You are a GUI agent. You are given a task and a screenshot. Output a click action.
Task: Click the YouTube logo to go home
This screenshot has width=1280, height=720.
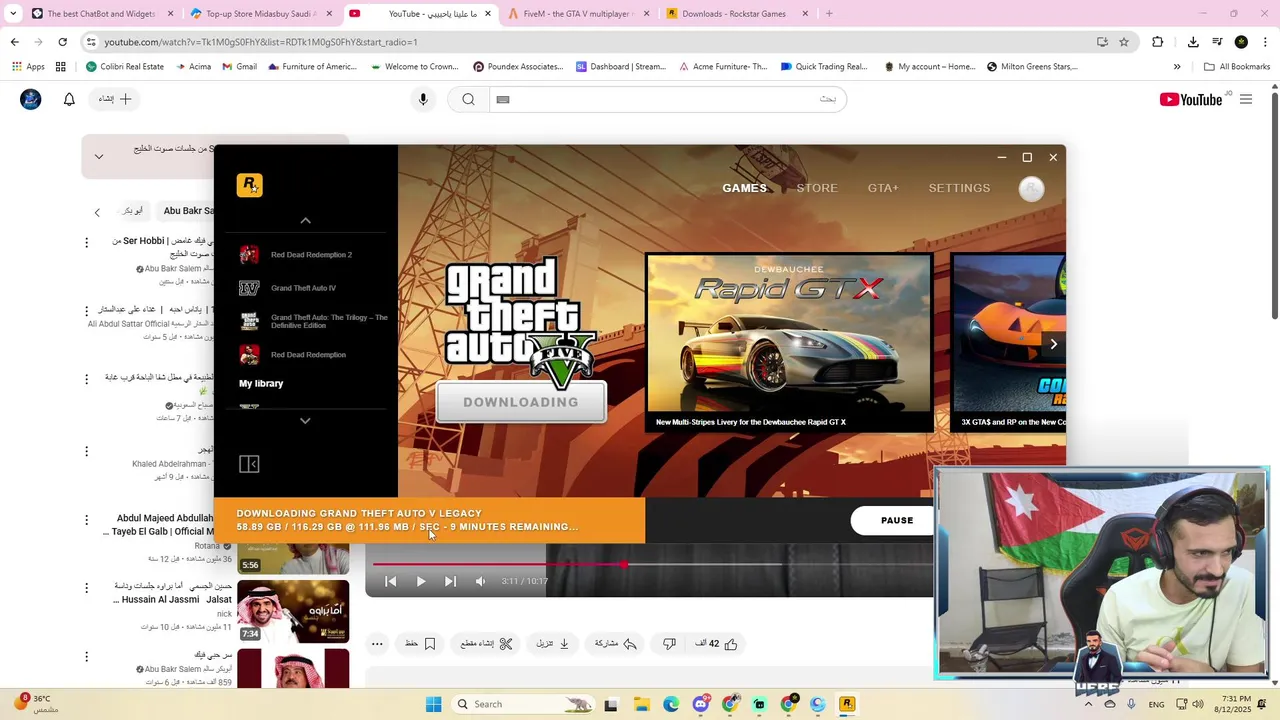click(x=1190, y=99)
